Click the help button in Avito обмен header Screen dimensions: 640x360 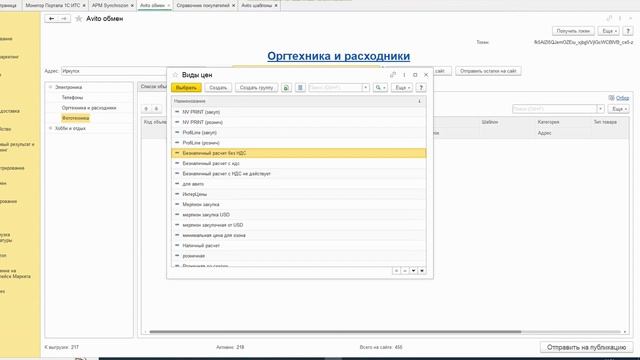click(x=628, y=31)
